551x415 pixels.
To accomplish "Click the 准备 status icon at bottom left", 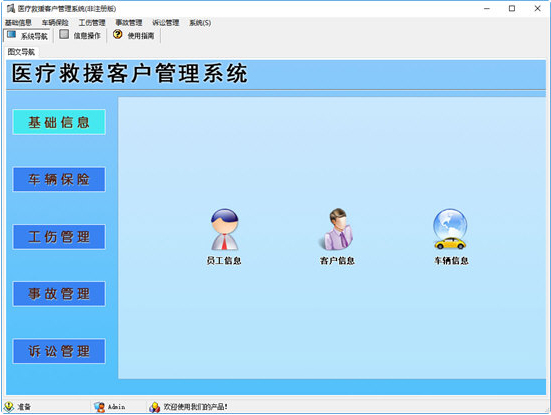I will pyautogui.click(x=9, y=407).
